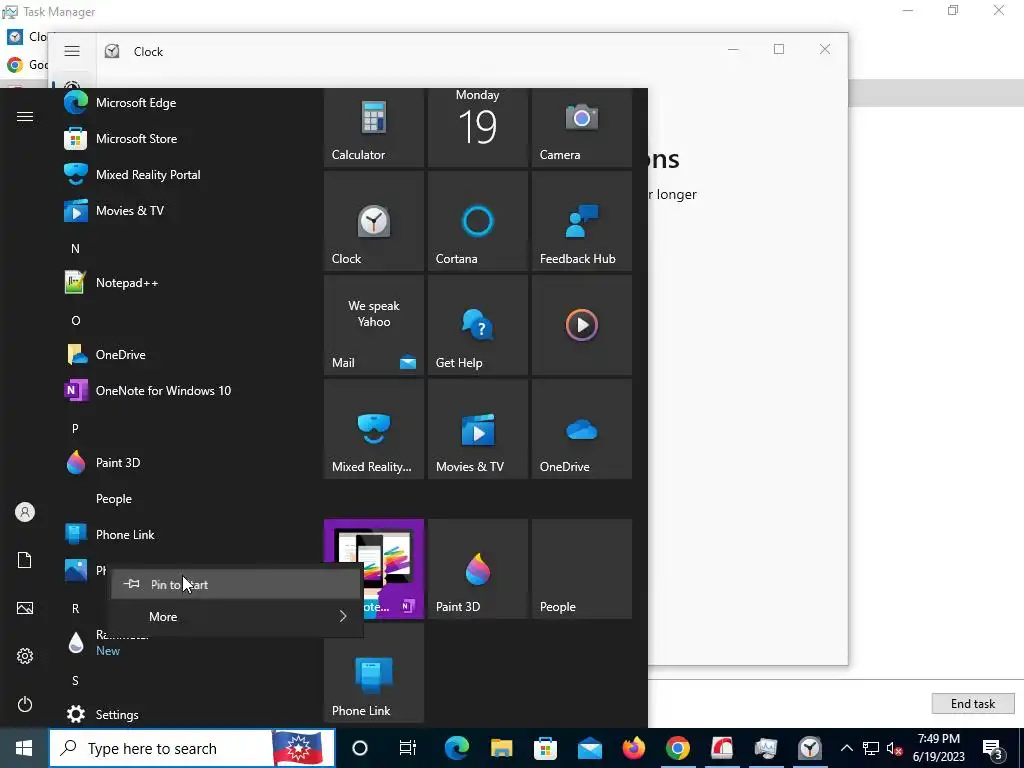Select Pin to Start in context menu
The height and width of the screenshot is (768, 1024).
pos(235,584)
